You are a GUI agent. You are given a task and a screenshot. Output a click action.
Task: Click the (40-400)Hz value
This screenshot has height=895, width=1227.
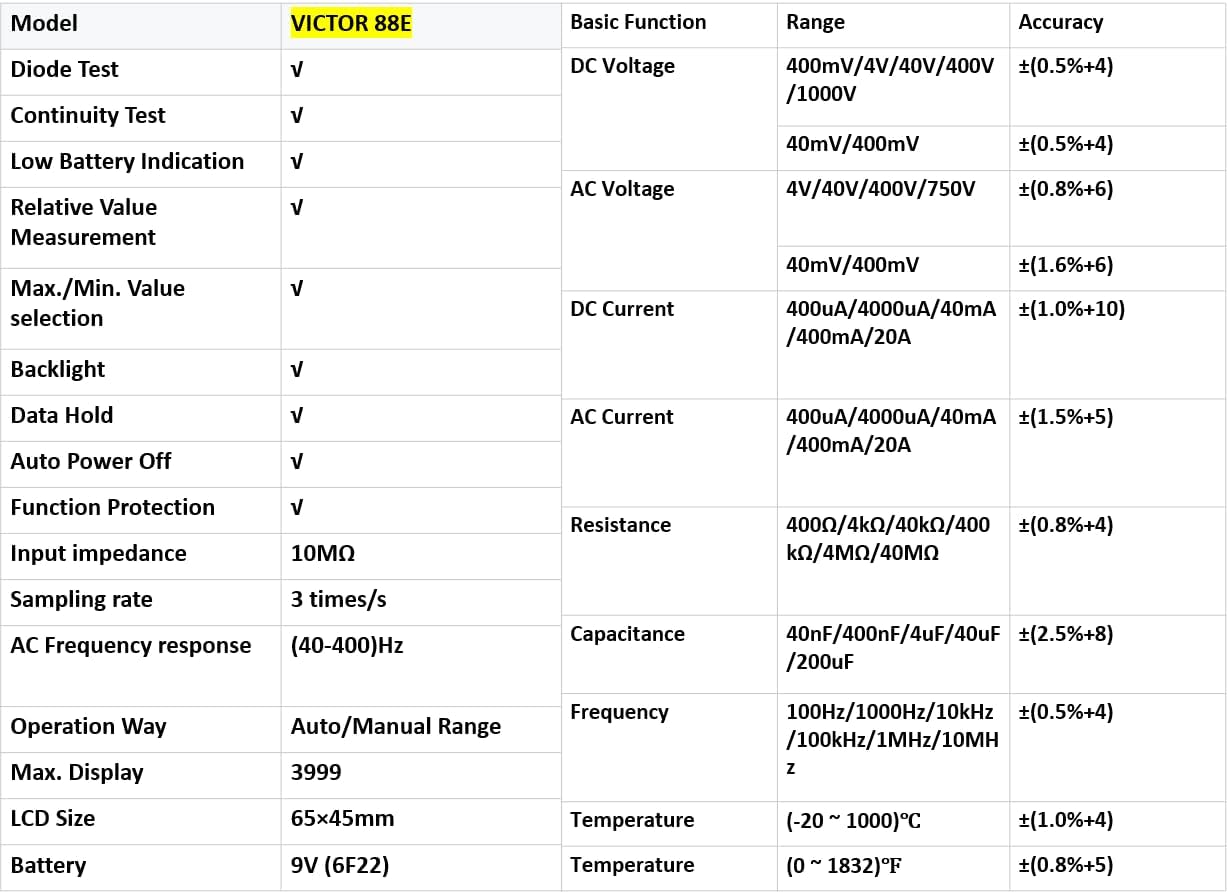pyautogui.click(x=347, y=646)
